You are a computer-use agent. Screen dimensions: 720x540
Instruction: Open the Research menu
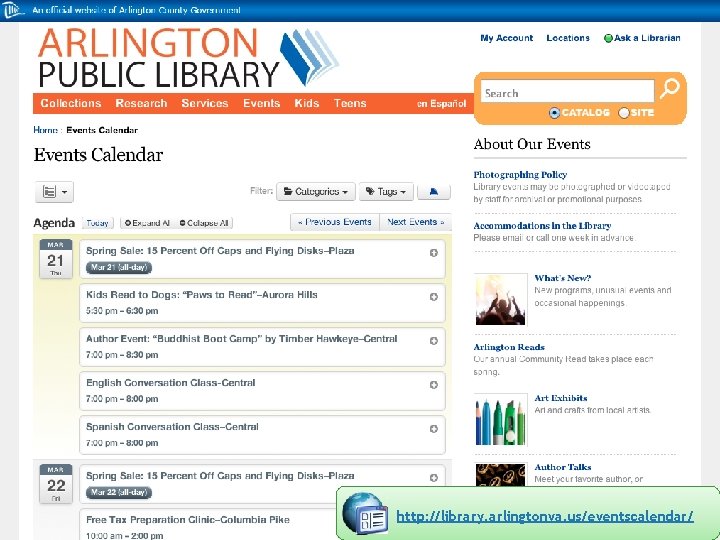coord(141,103)
